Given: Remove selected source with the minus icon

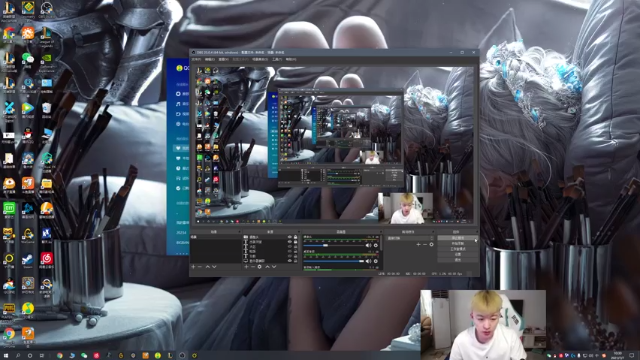Looking at the screenshot, I should 253,267.
